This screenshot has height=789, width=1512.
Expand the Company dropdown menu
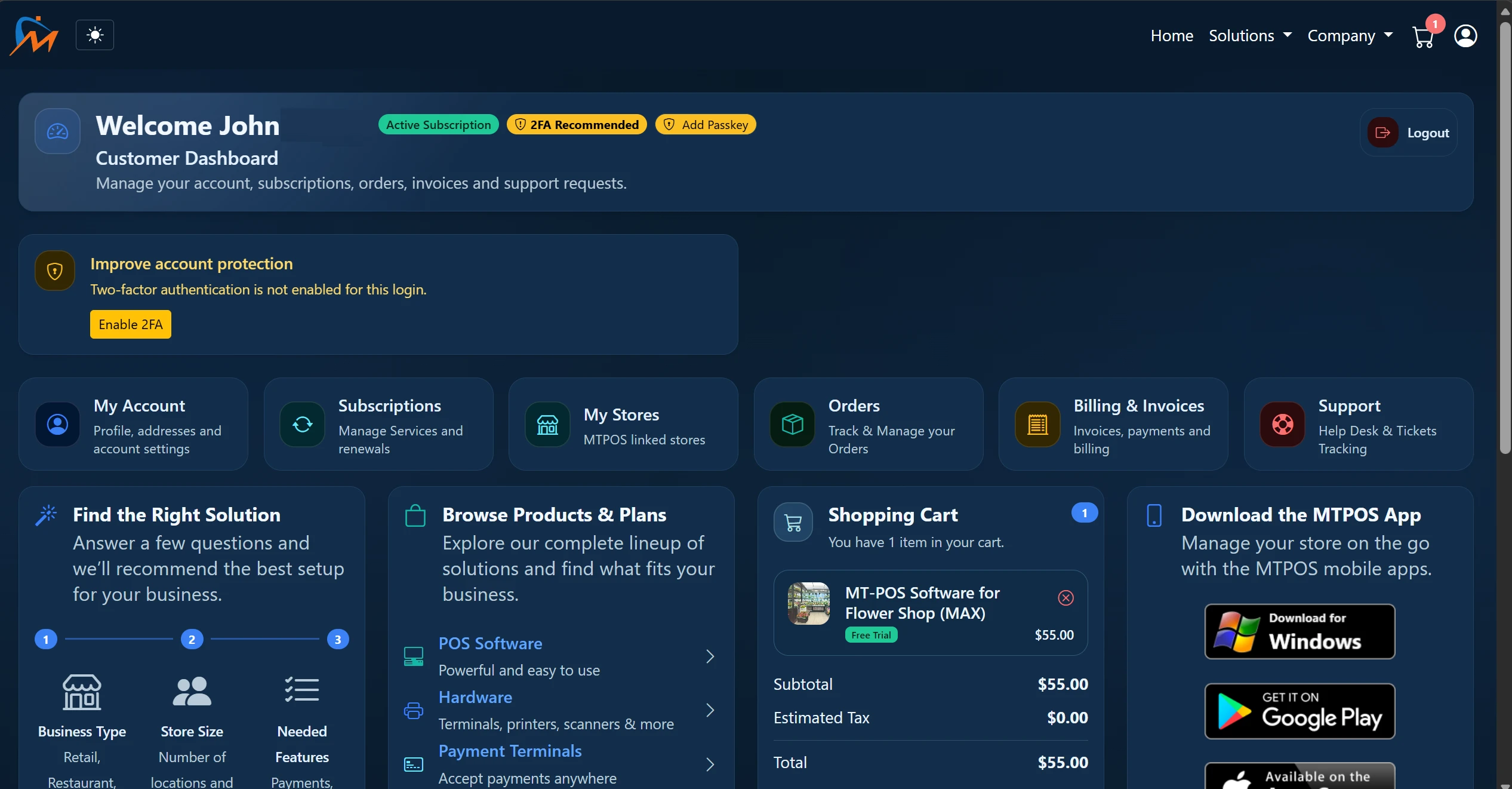1350,36
